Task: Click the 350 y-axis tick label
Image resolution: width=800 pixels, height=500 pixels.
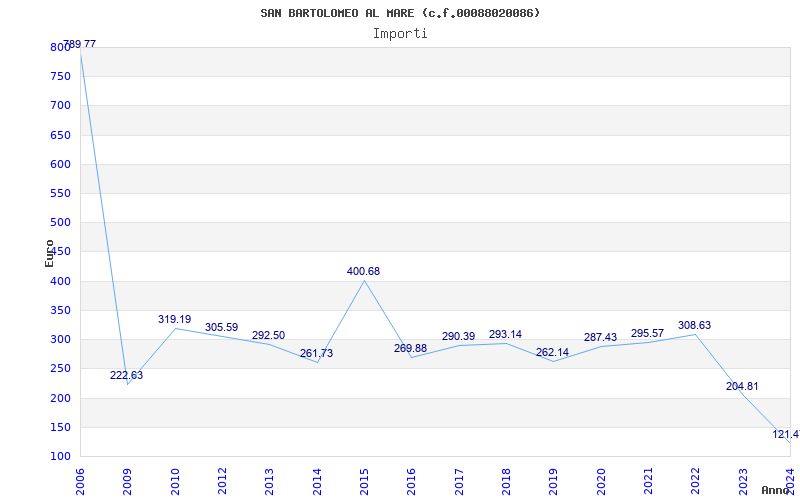Action: [60, 310]
